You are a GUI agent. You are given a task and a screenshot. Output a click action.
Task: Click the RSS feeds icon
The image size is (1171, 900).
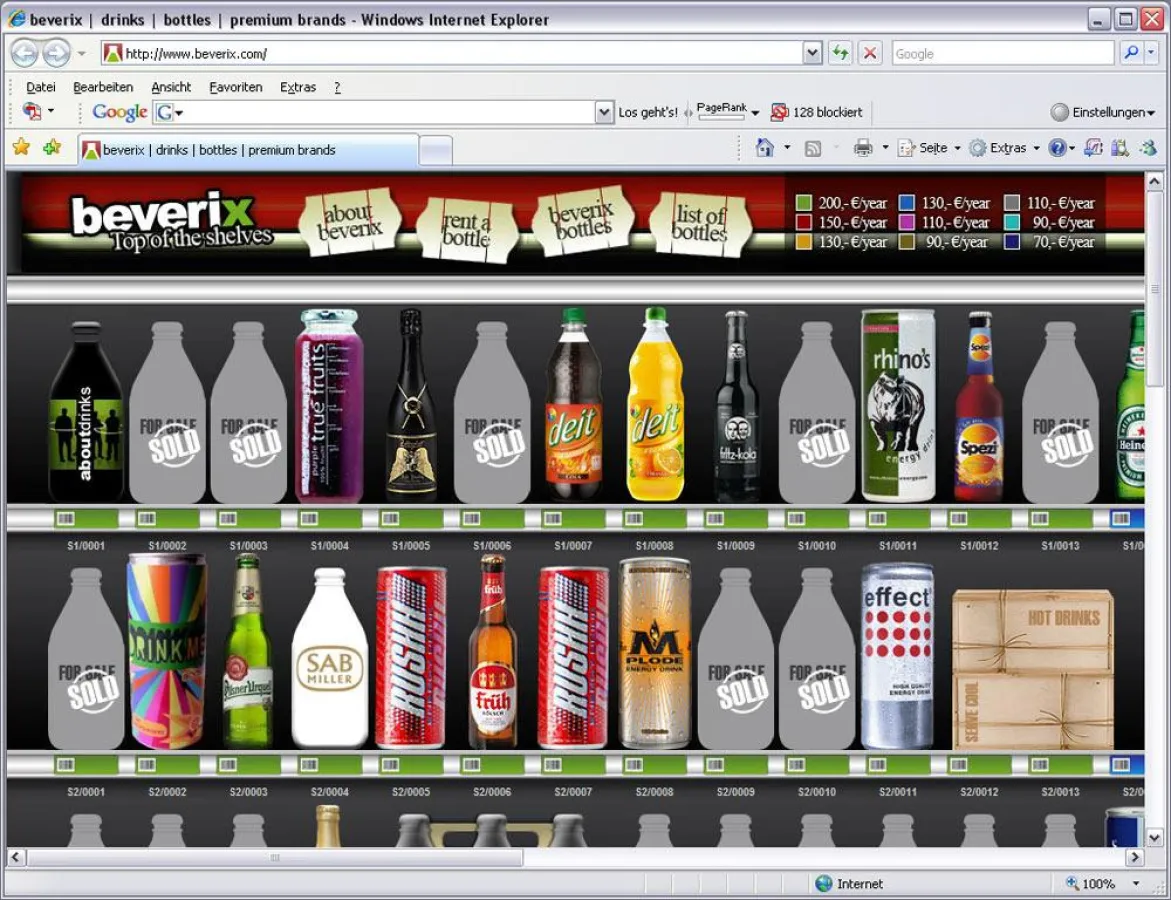pos(812,147)
